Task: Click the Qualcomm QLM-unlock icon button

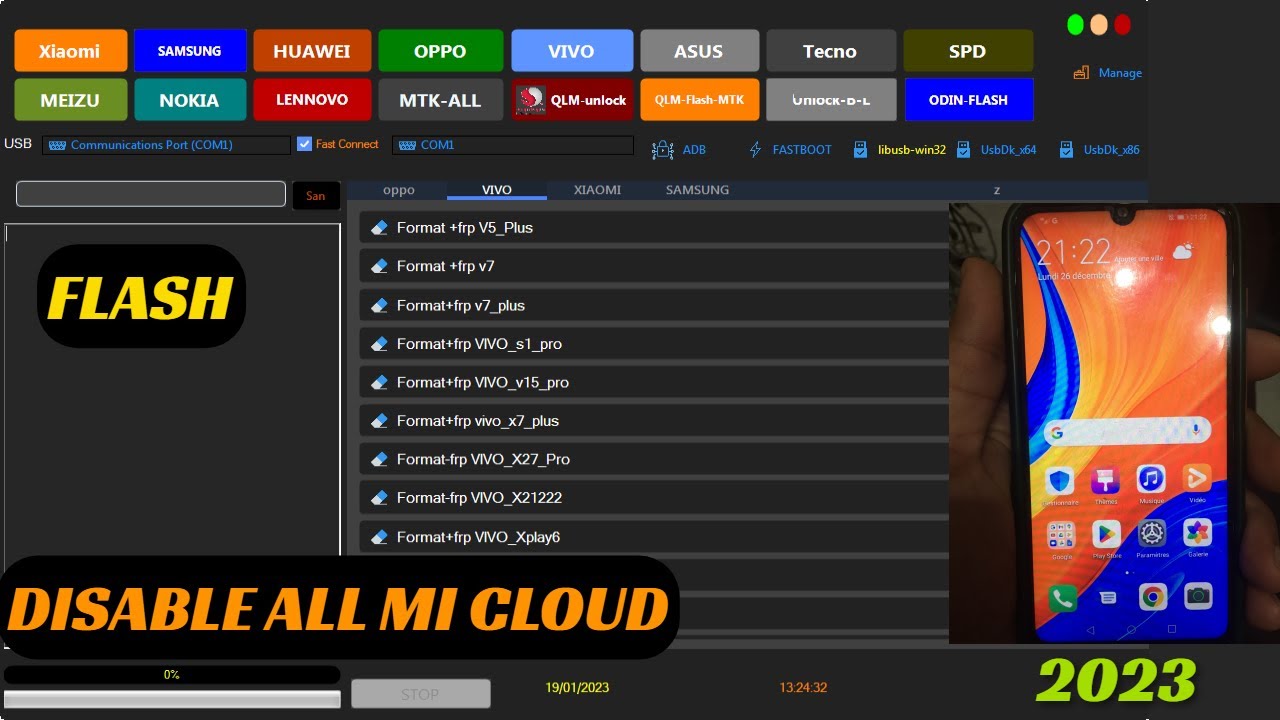Action: pos(571,100)
